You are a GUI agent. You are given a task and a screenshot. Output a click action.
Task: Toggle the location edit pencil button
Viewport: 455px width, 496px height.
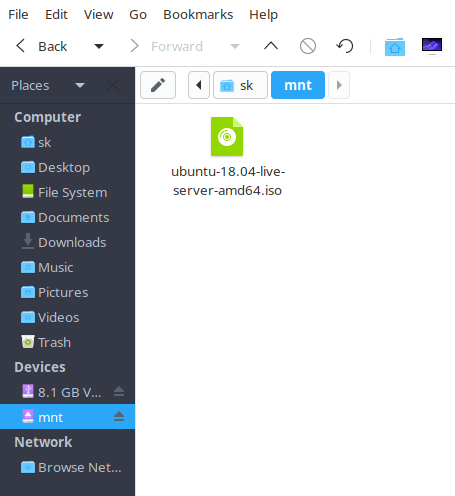[158, 85]
